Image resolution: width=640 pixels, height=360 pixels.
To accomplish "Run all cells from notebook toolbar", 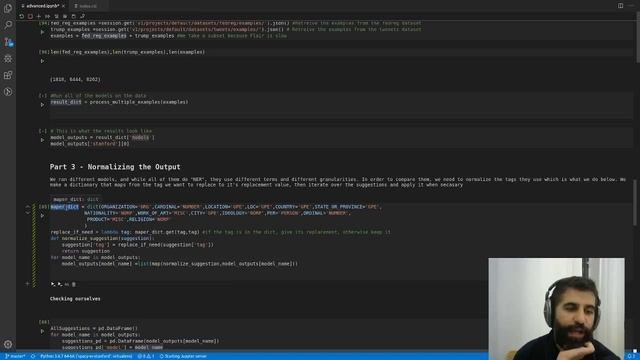I will pos(47,16).
